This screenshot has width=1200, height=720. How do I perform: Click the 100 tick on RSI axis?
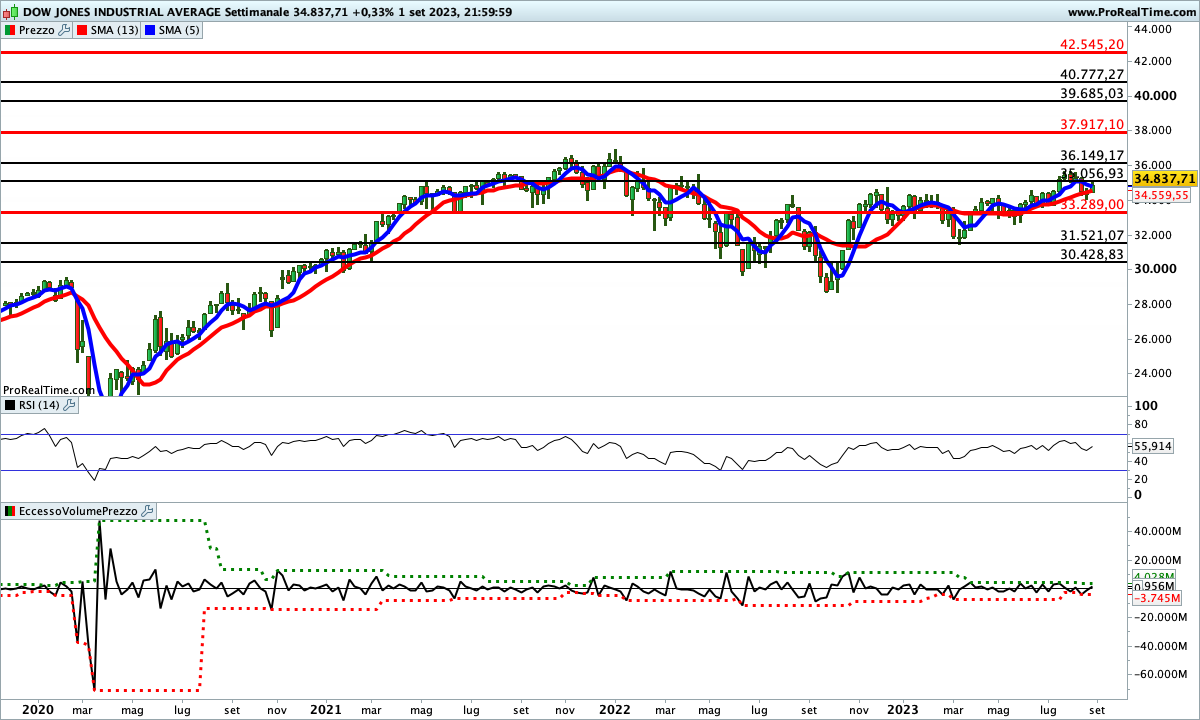(x=1146, y=406)
